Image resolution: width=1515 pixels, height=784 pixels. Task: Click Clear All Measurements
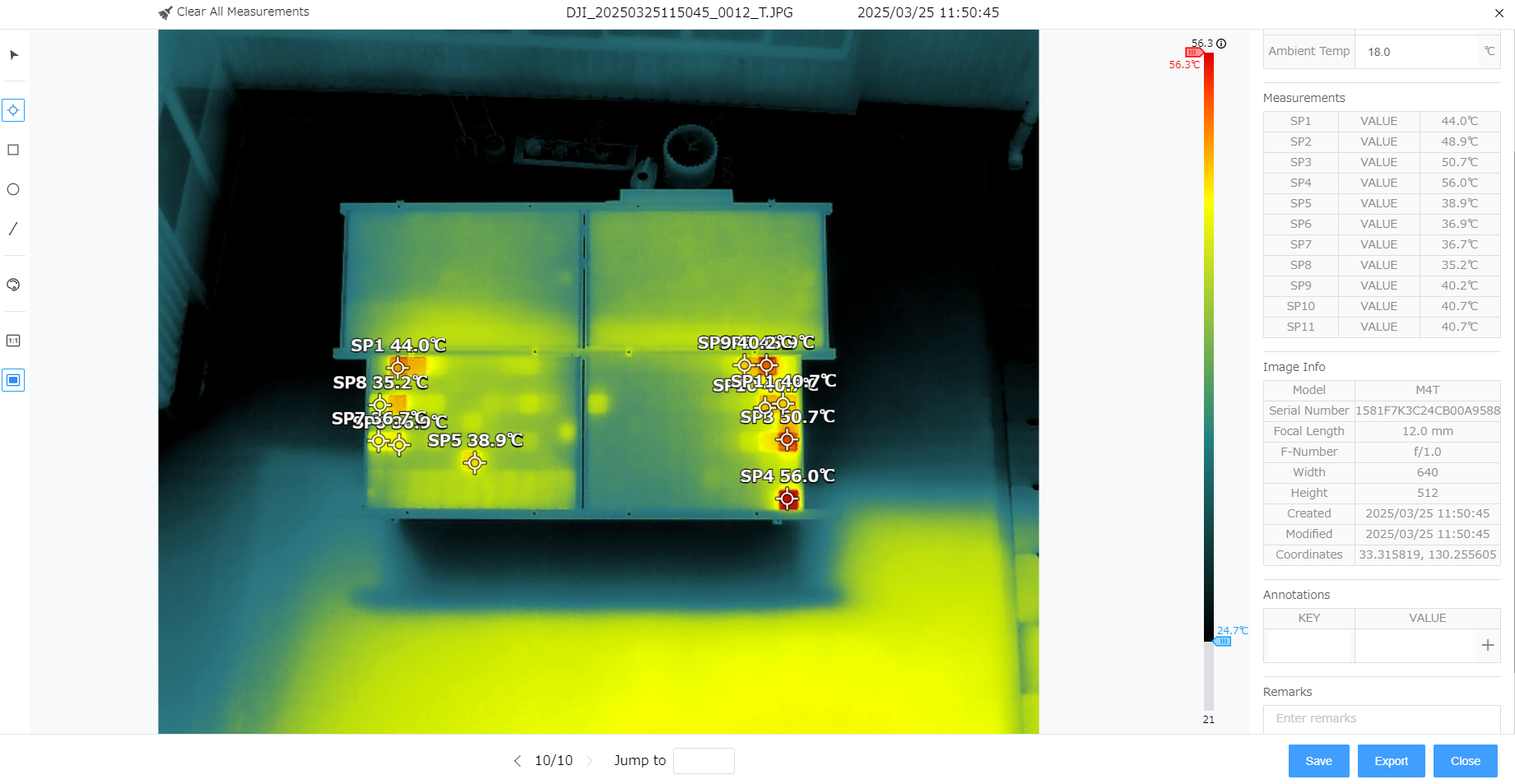pos(243,12)
